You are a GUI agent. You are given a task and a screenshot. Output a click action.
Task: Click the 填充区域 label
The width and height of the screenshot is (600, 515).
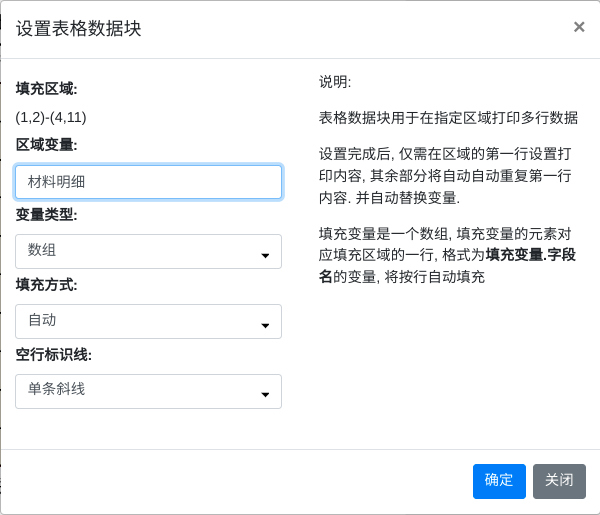pos(46,88)
